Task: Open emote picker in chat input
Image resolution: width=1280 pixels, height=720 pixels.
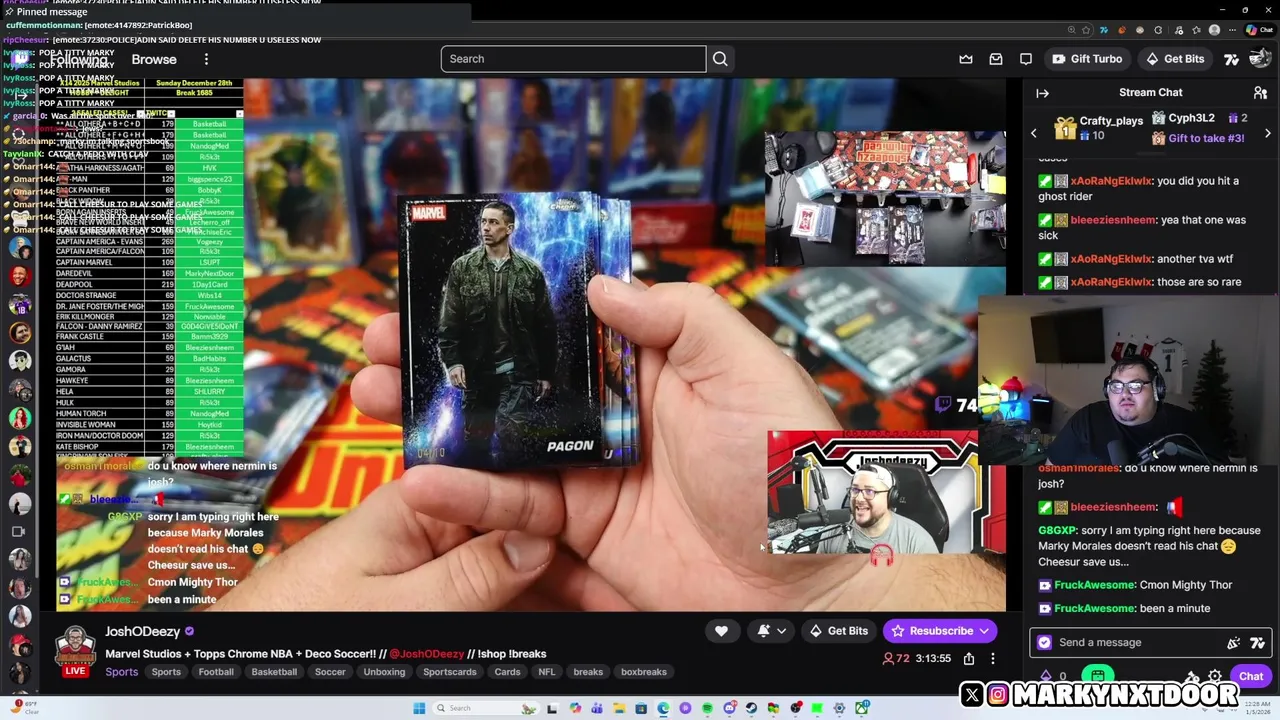Action: coord(1234,643)
